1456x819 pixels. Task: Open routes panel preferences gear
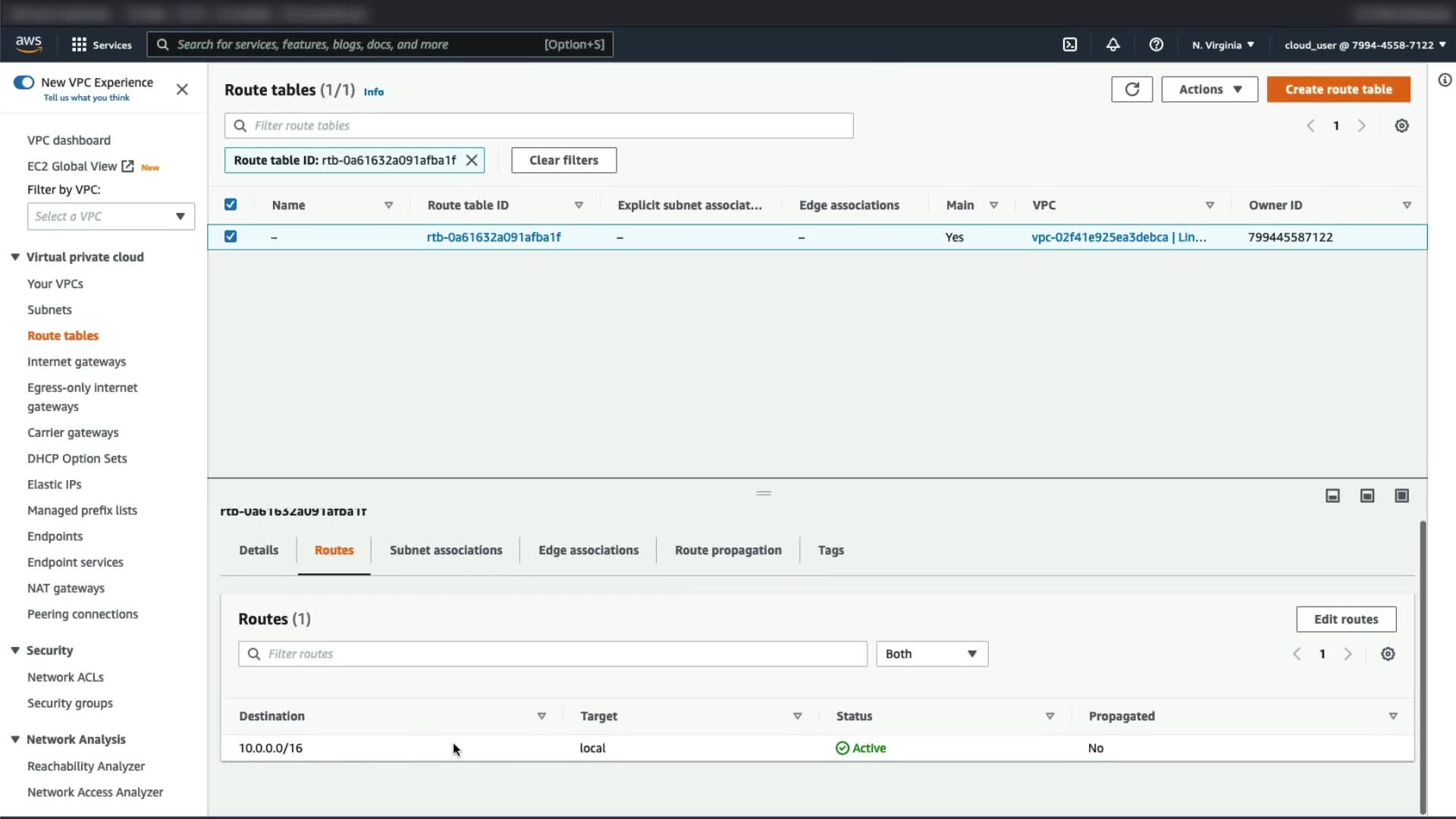click(x=1388, y=654)
